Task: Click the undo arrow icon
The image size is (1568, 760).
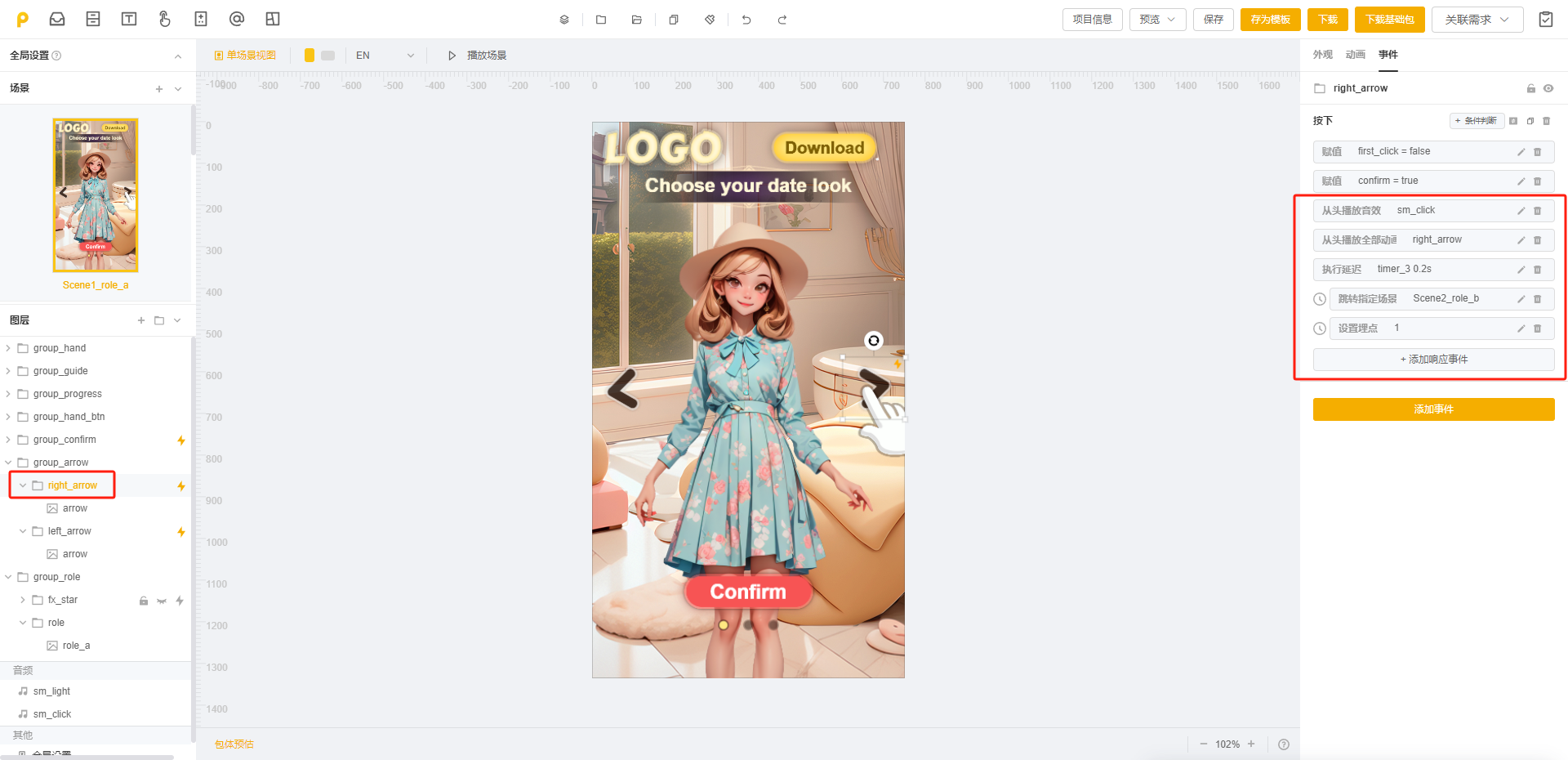Action: pos(746,20)
